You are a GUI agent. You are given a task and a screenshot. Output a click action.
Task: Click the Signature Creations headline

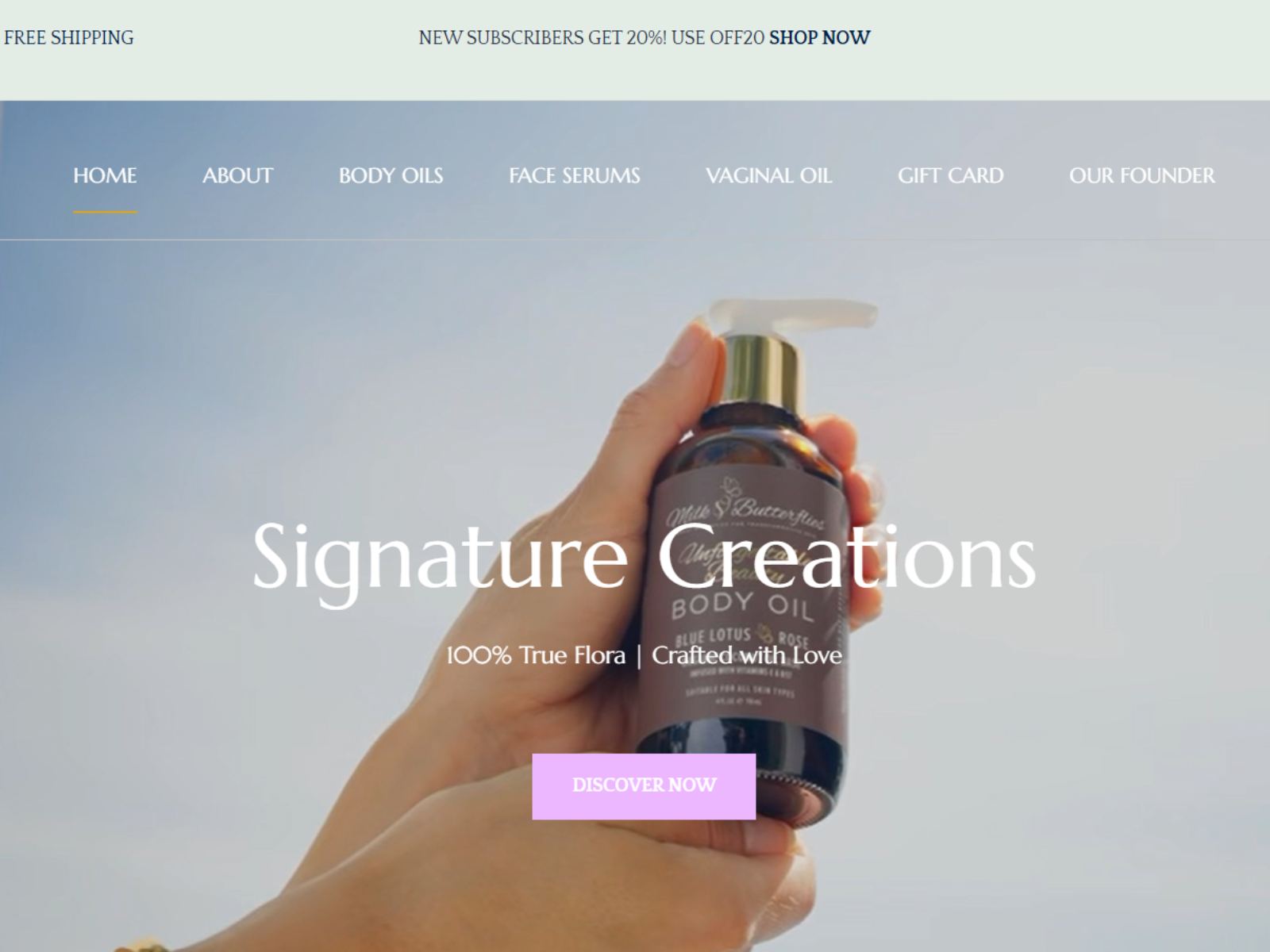(644, 557)
